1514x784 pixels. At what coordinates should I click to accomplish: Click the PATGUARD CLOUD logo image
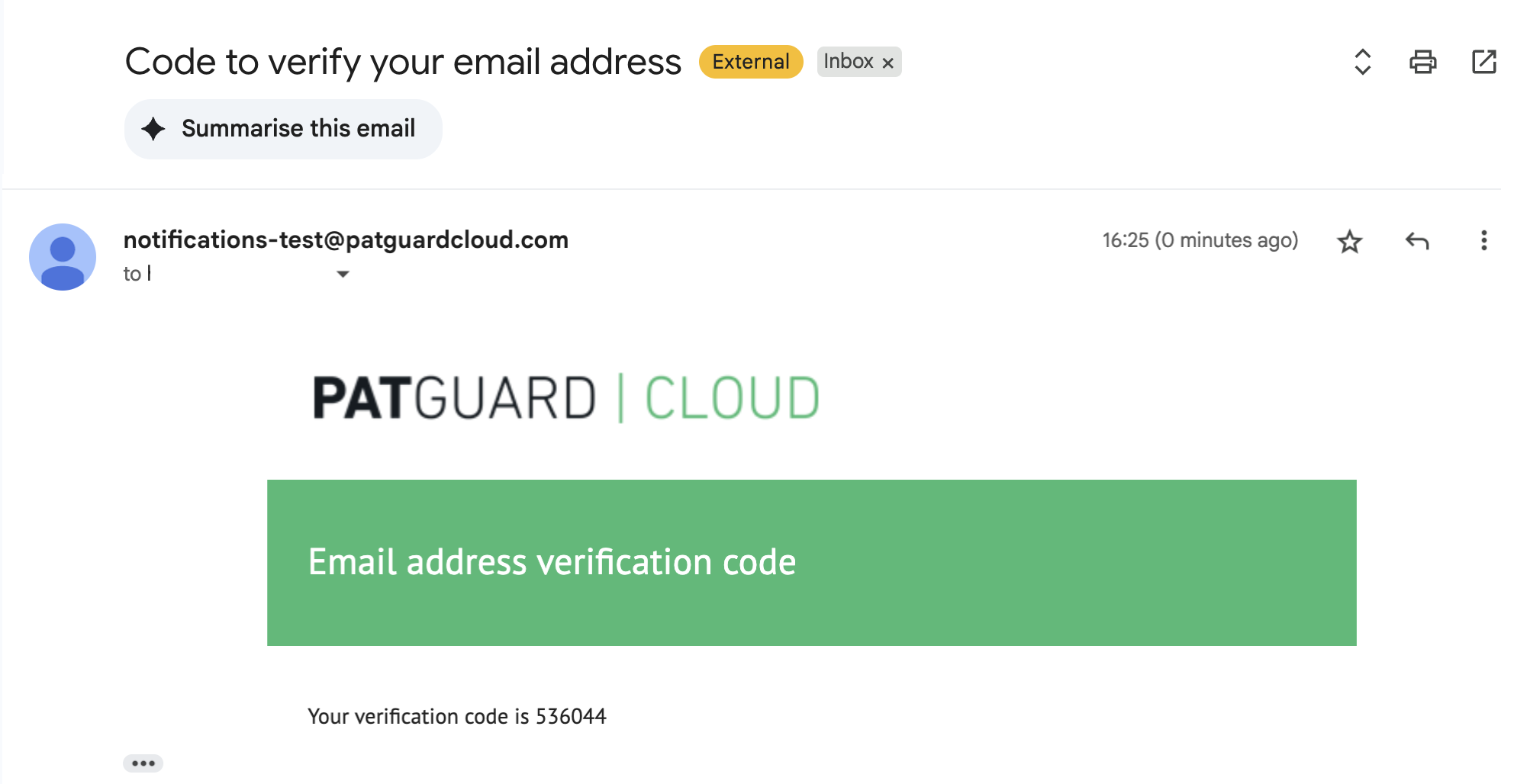566,398
